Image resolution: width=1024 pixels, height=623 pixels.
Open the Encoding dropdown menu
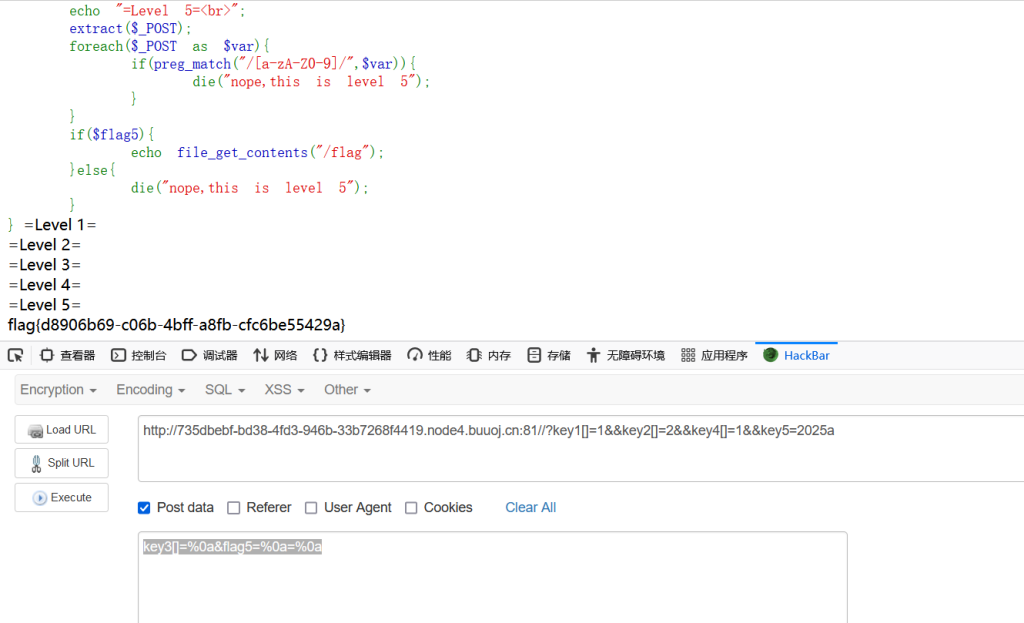pos(151,390)
